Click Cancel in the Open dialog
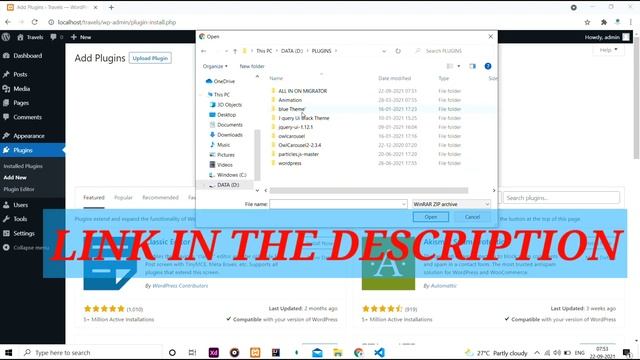 point(472,217)
